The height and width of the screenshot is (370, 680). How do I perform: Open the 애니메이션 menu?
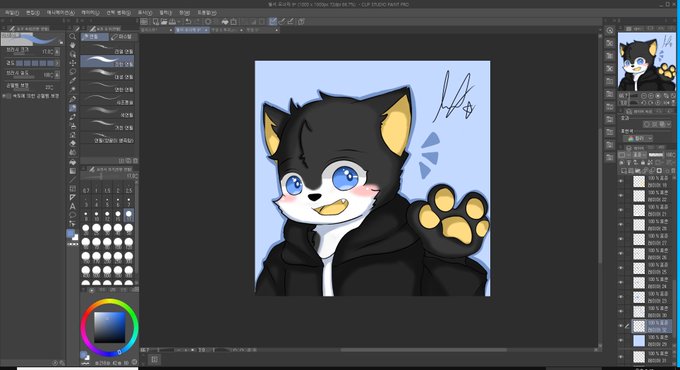[x=60, y=13]
